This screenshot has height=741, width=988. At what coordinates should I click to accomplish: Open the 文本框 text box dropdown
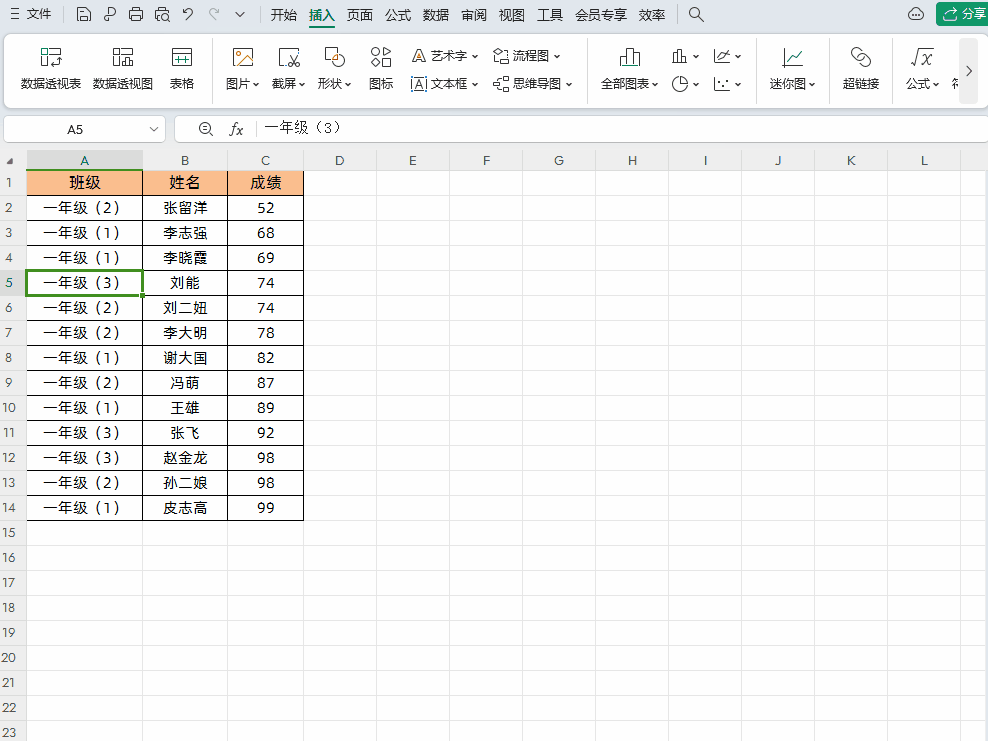444,84
